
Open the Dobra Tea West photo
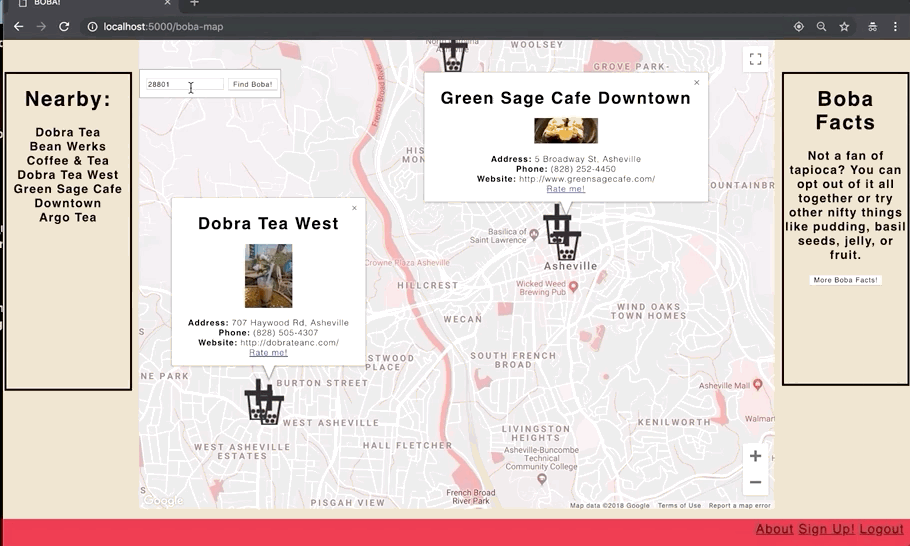tap(269, 276)
